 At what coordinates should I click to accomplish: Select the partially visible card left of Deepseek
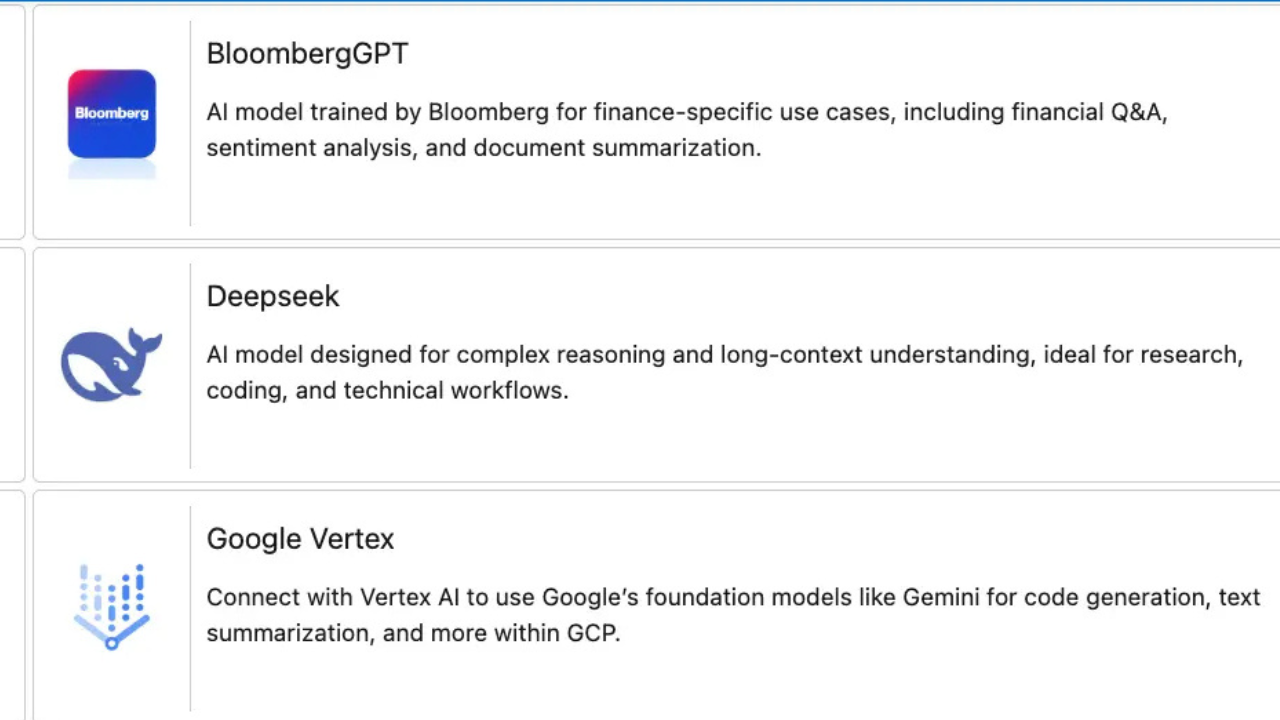pyautogui.click(x=11, y=365)
